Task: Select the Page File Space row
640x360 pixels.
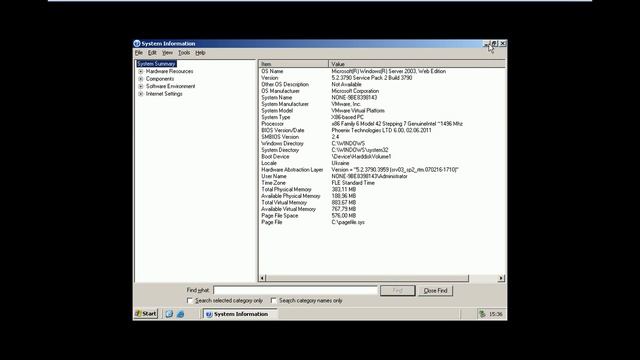Action: coord(382,216)
